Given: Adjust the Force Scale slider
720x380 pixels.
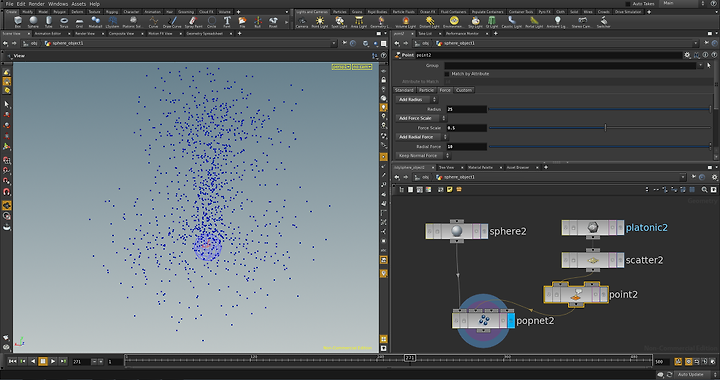Looking at the screenshot, I should coord(599,128).
